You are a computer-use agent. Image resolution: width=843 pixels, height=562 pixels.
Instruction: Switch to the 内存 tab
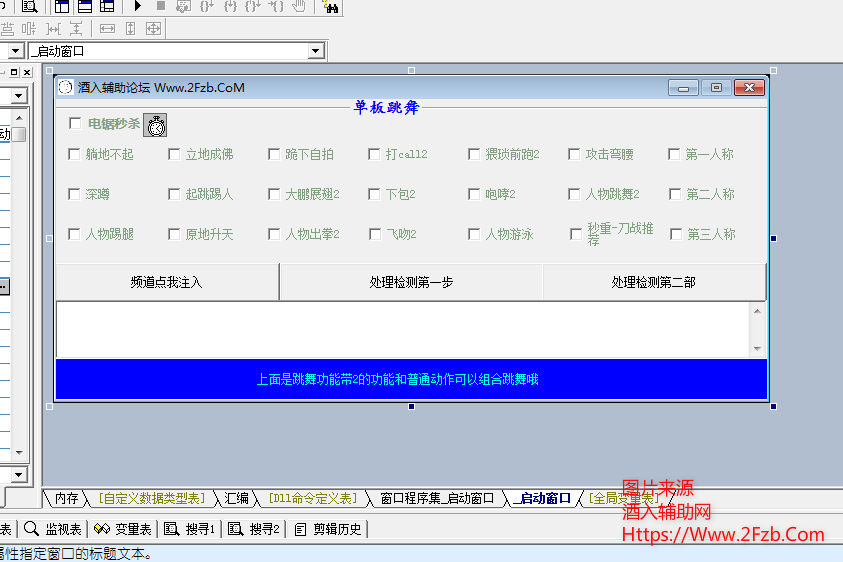[66, 499]
